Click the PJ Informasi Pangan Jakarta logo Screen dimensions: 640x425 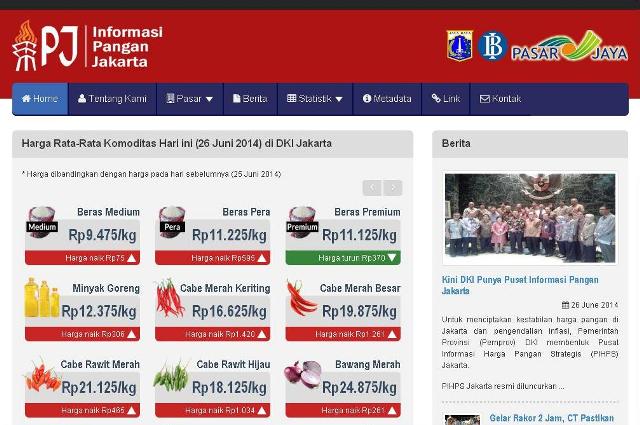[x=87, y=46]
